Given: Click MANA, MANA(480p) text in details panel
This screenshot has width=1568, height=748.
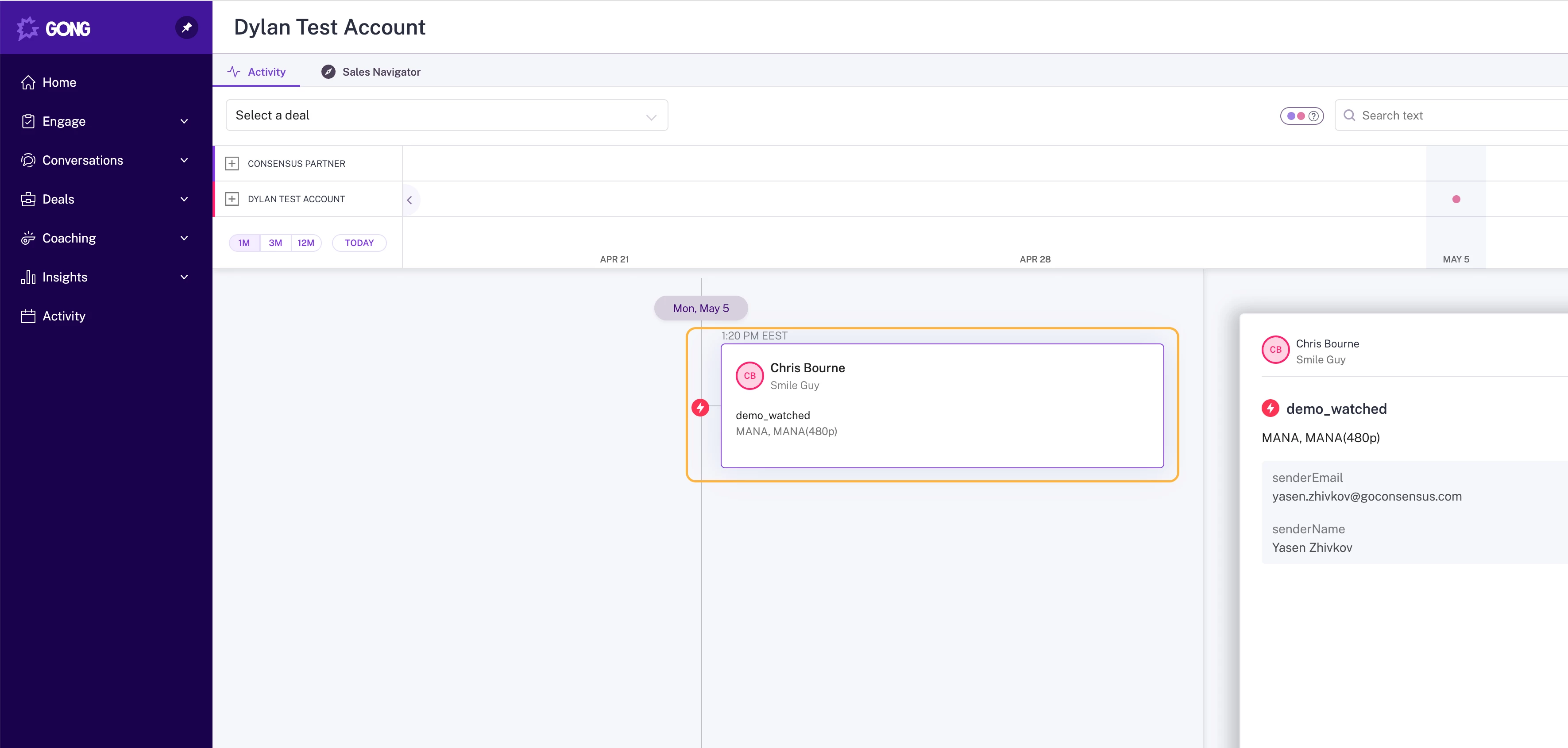Looking at the screenshot, I should (1321, 438).
